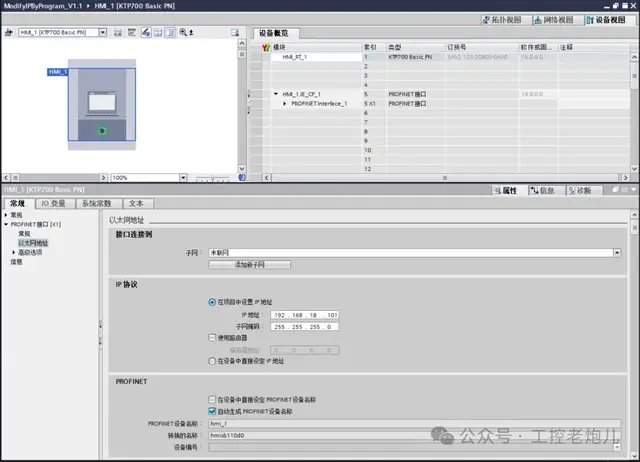Switch to 网络视图 network view tab
Viewport: 640px width, 462px height.
(x=558, y=20)
